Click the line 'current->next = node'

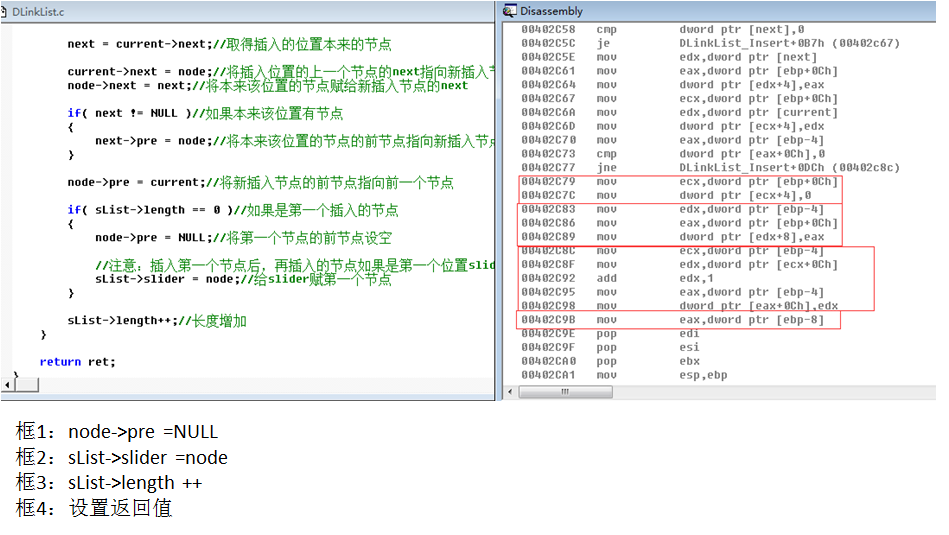(281, 71)
